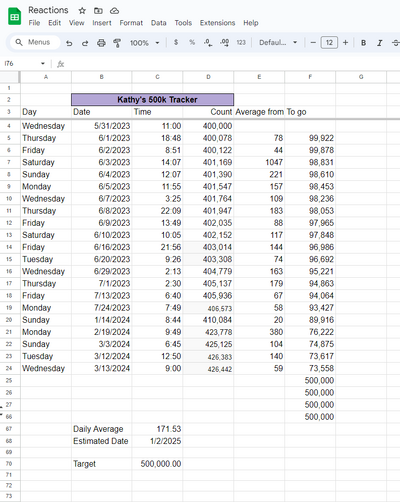
Task: Increase decimal places
Action: click(224, 43)
